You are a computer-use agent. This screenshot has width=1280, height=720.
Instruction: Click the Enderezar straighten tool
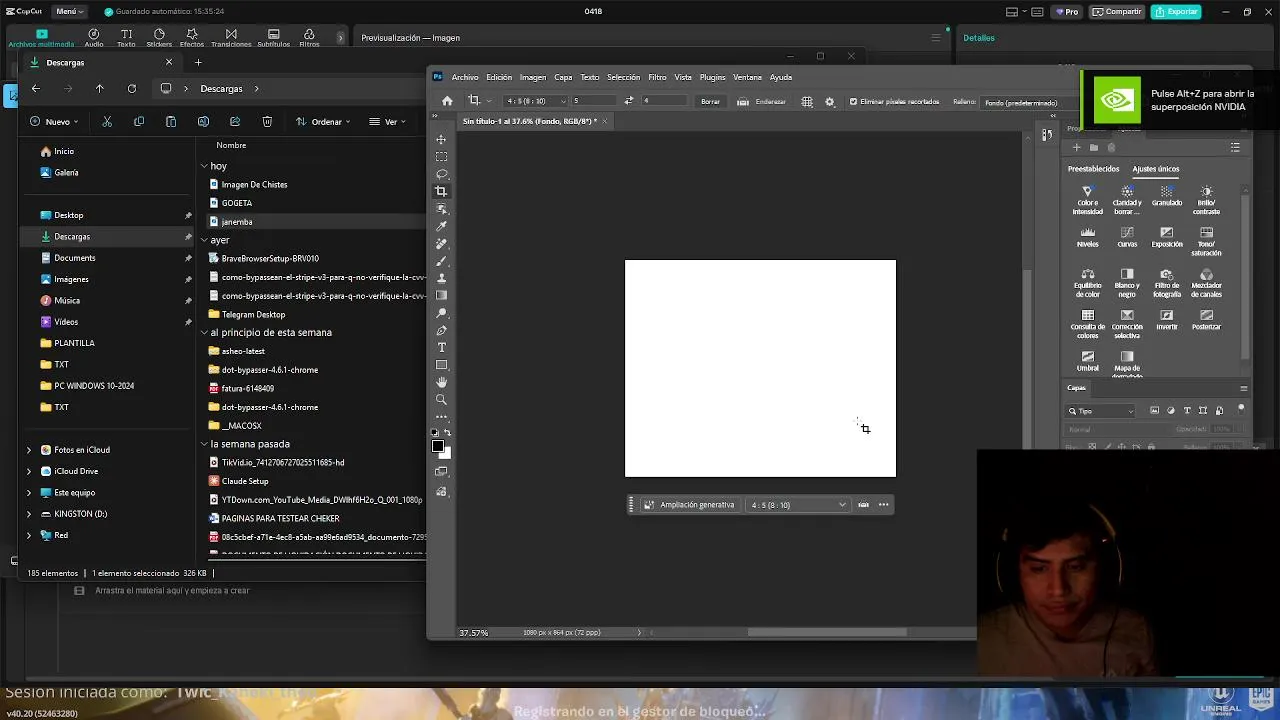click(x=761, y=101)
